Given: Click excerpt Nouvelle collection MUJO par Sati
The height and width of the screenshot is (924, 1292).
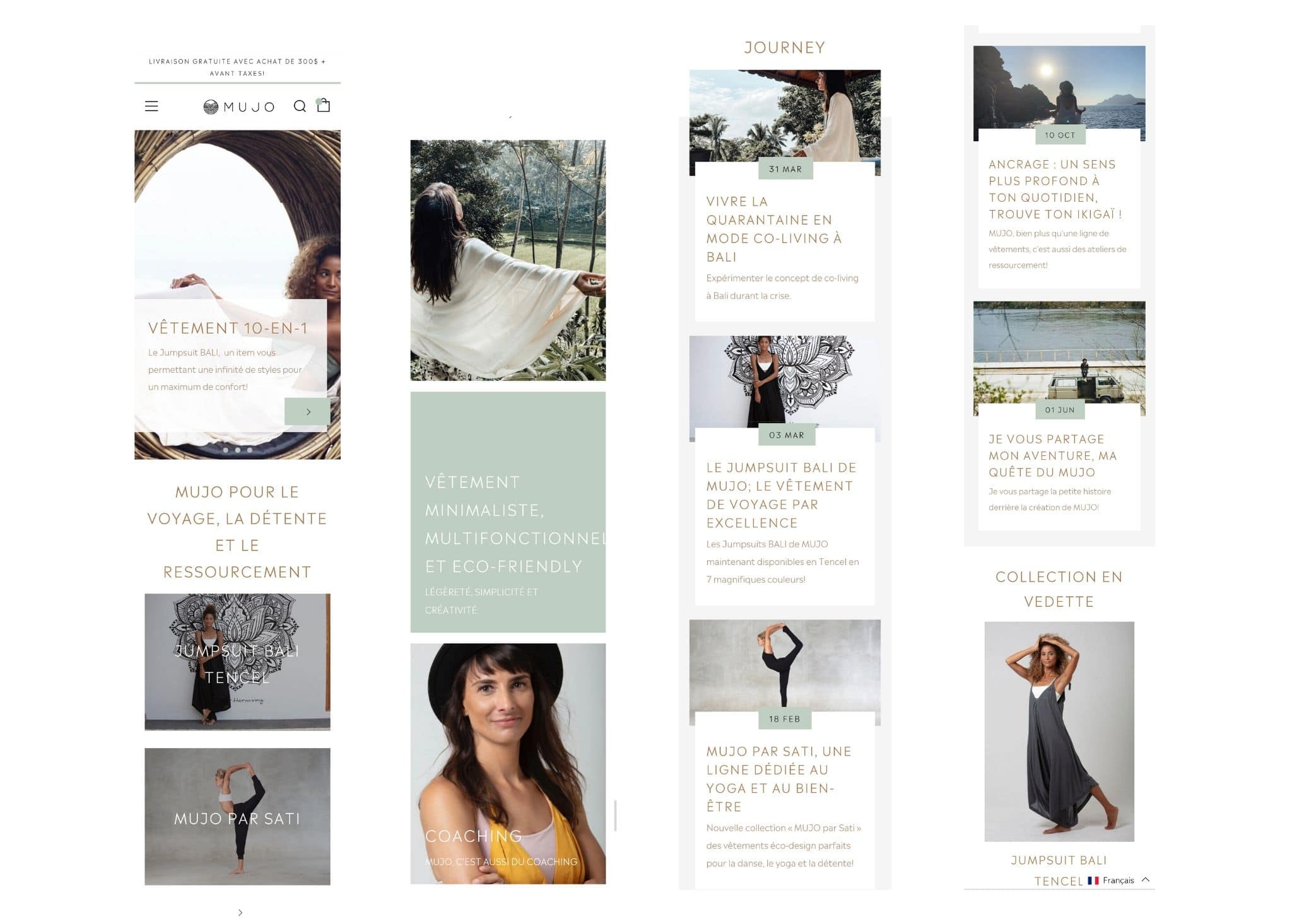Looking at the screenshot, I should (784, 845).
